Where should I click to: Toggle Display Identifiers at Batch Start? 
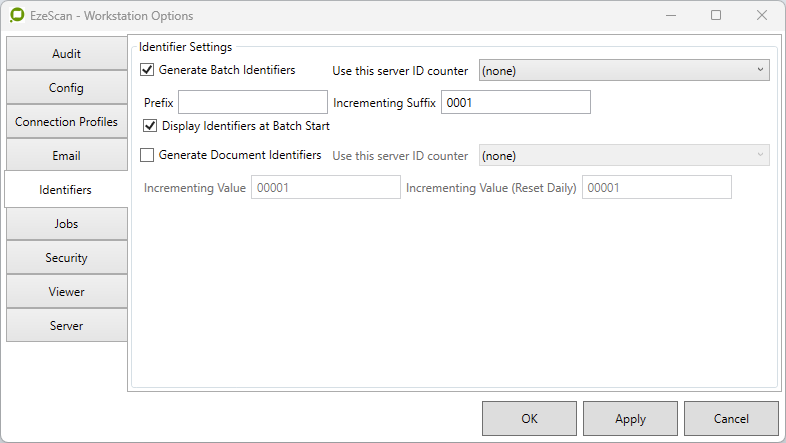(x=151, y=126)
